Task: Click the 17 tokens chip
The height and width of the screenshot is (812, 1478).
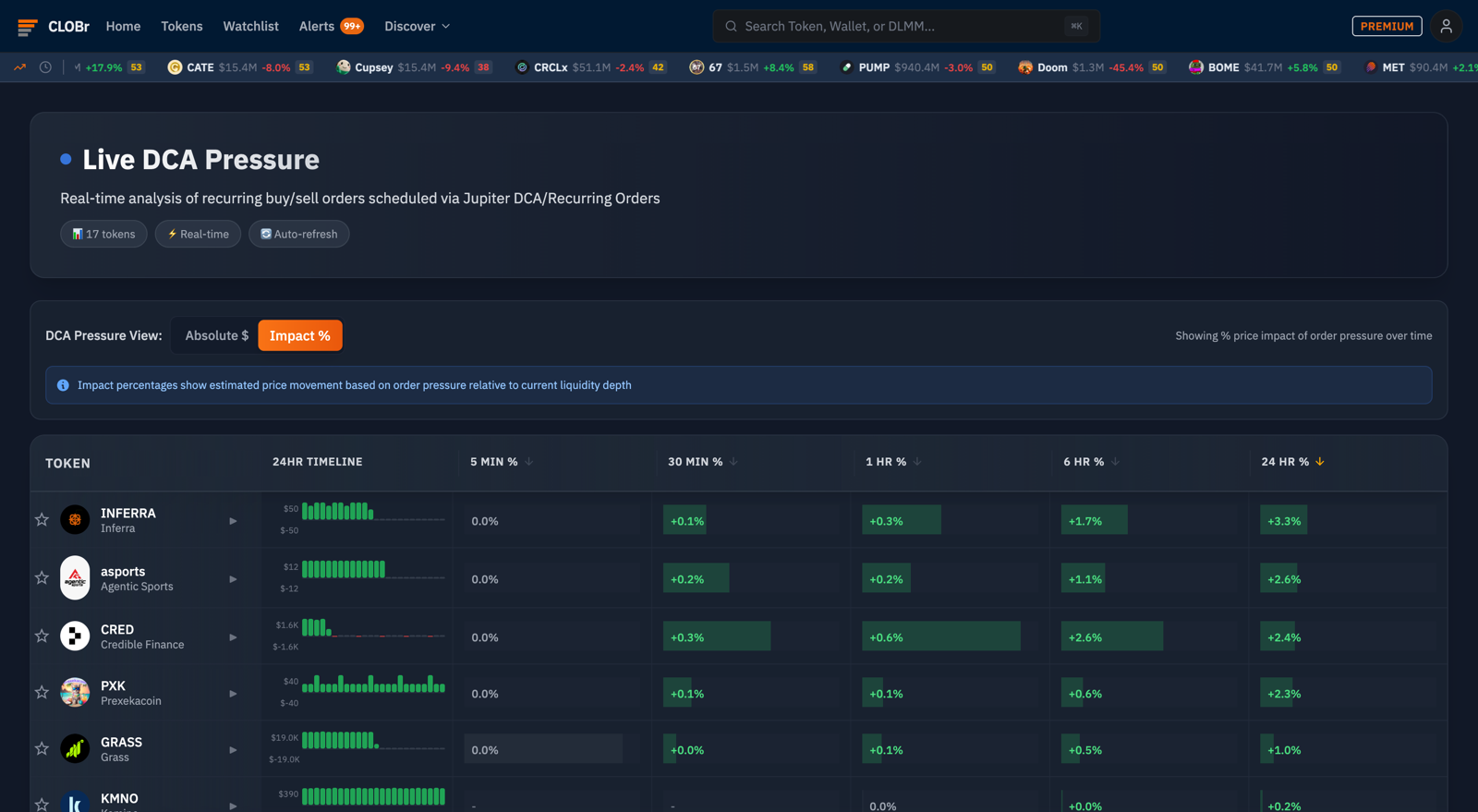Action: click(103, 234)
